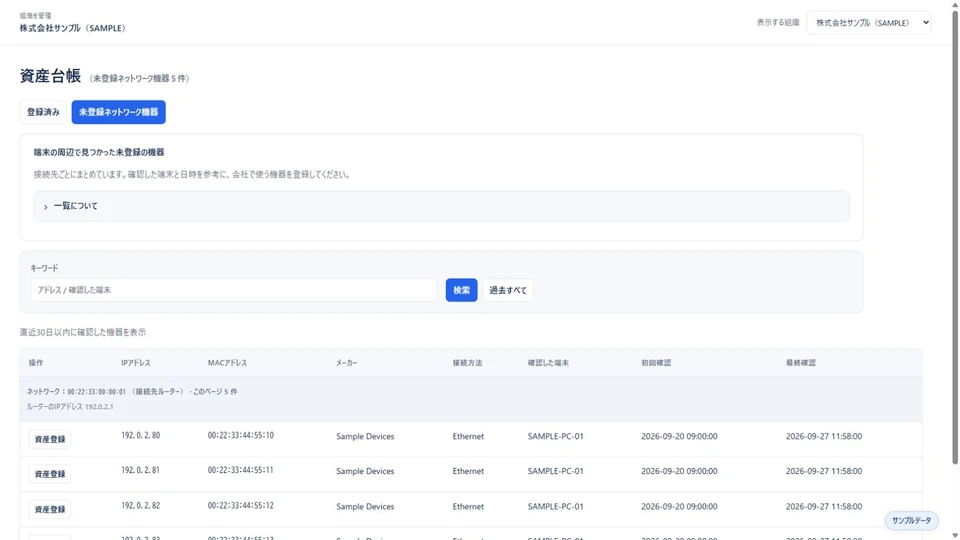Click 資産登録 for 192.0.2.81
Viewport: 960px width, 540px height.
pyautogui.click(x=50, y=474)
